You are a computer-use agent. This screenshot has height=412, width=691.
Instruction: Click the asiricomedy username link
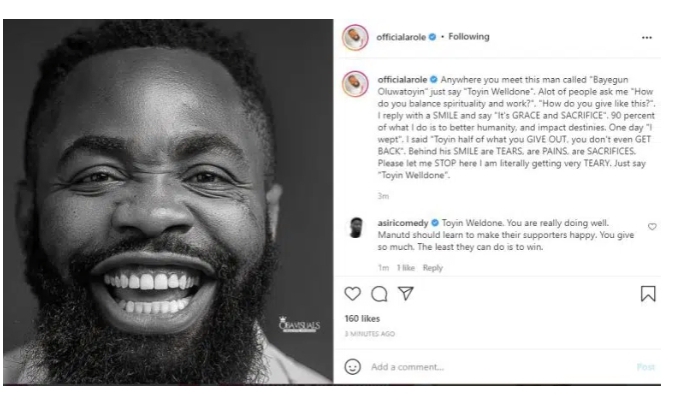tap(403, 223)
